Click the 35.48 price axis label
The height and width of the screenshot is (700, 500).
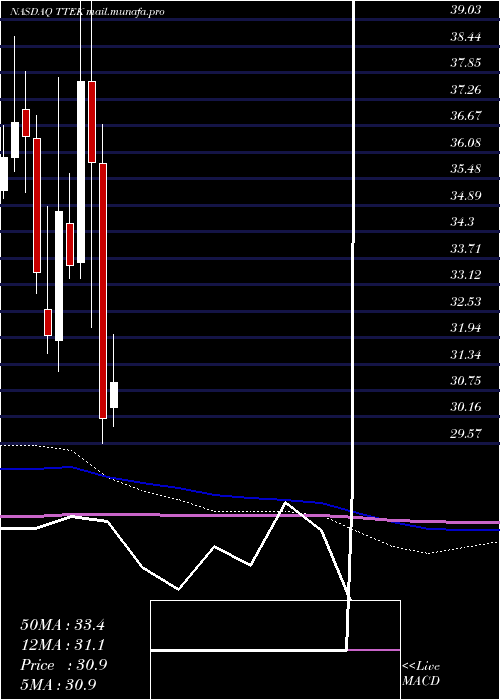click(466, 169)
